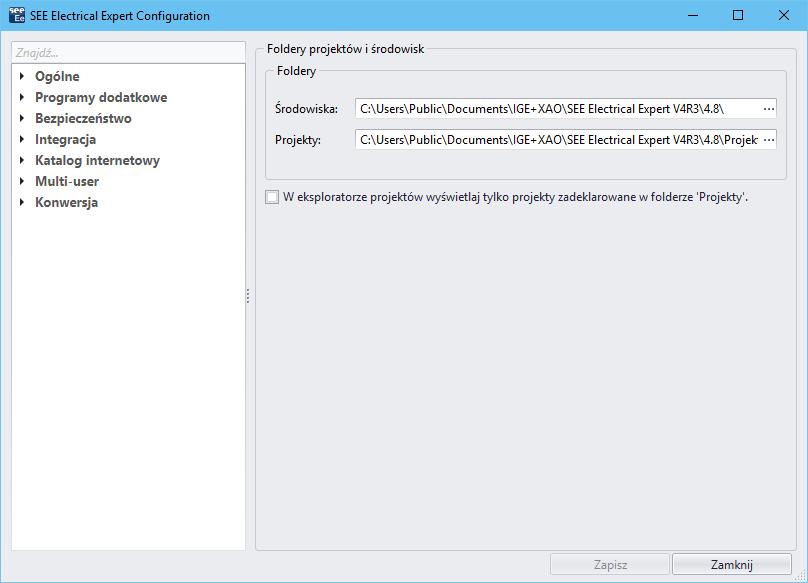
Task: Toggle the show only declared projects checkbox
Action: [x=272, y=197]
